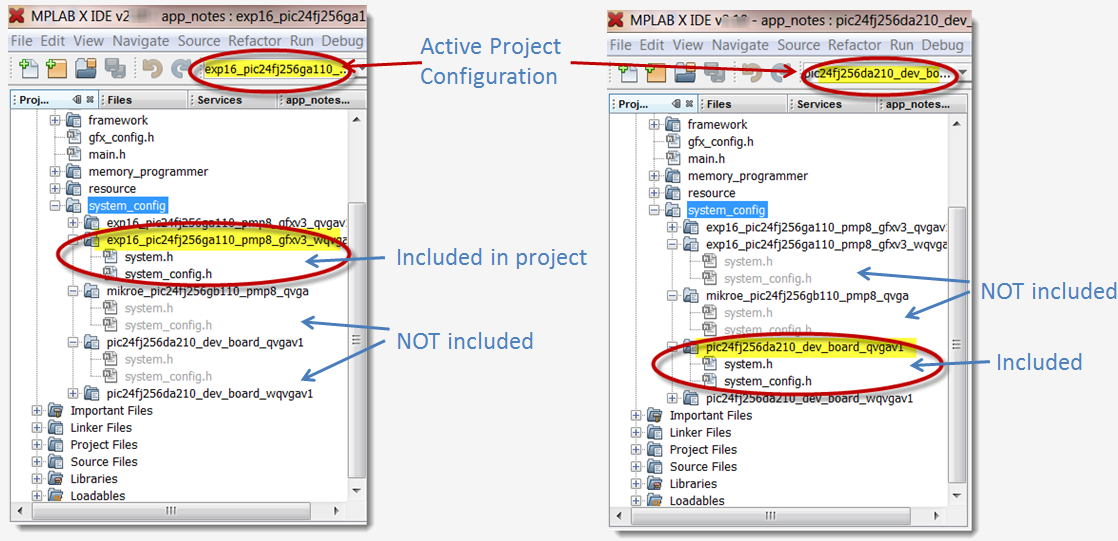Click Open Project icon in left window

coord(86,69)
